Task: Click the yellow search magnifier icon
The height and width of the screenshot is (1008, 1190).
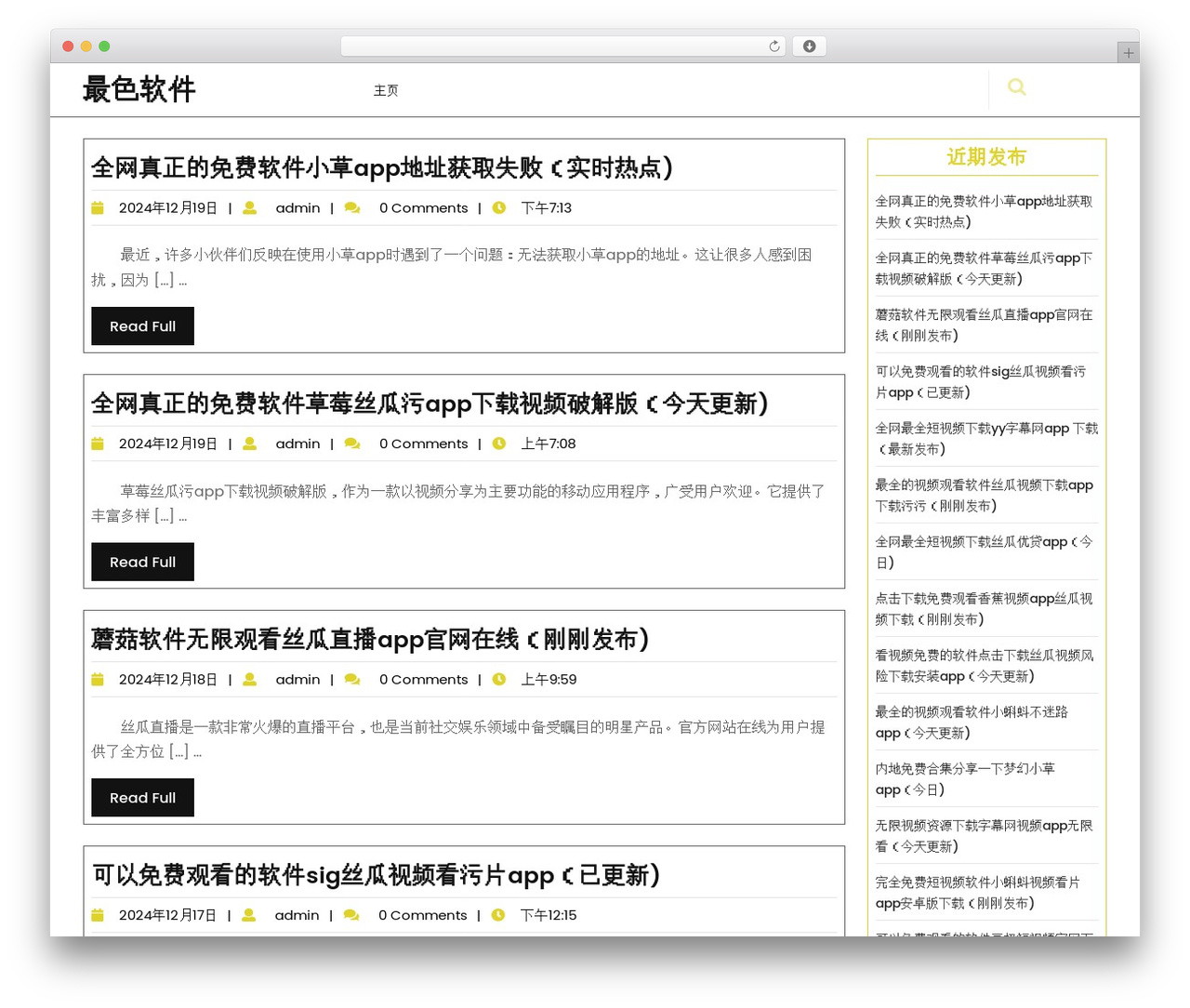Action: [1017, 86]
